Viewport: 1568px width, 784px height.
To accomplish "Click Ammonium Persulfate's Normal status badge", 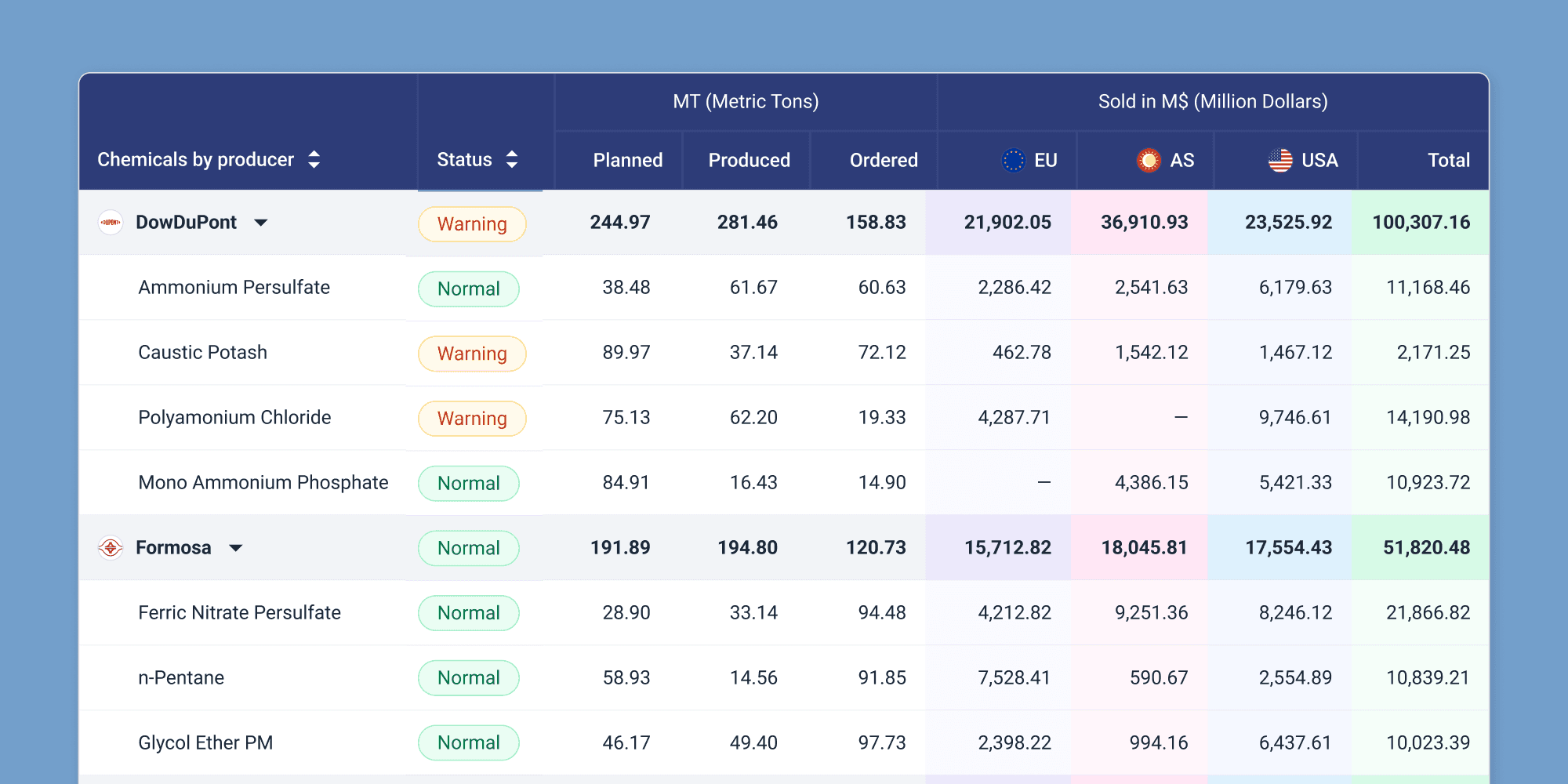I will (x=469, y=289).
